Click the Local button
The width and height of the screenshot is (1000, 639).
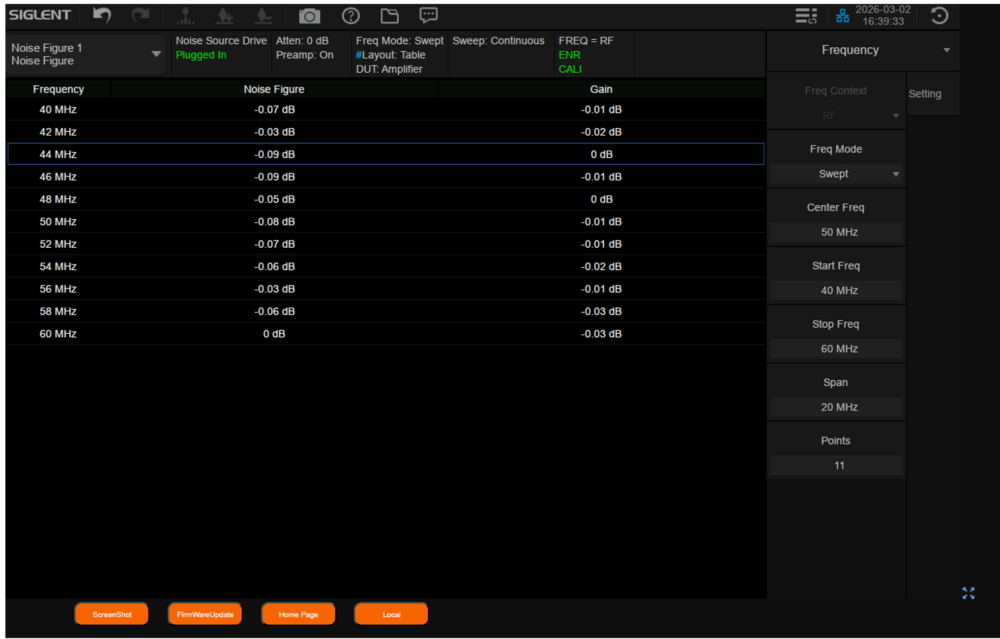pyautogui.click(x=391, y=614)
